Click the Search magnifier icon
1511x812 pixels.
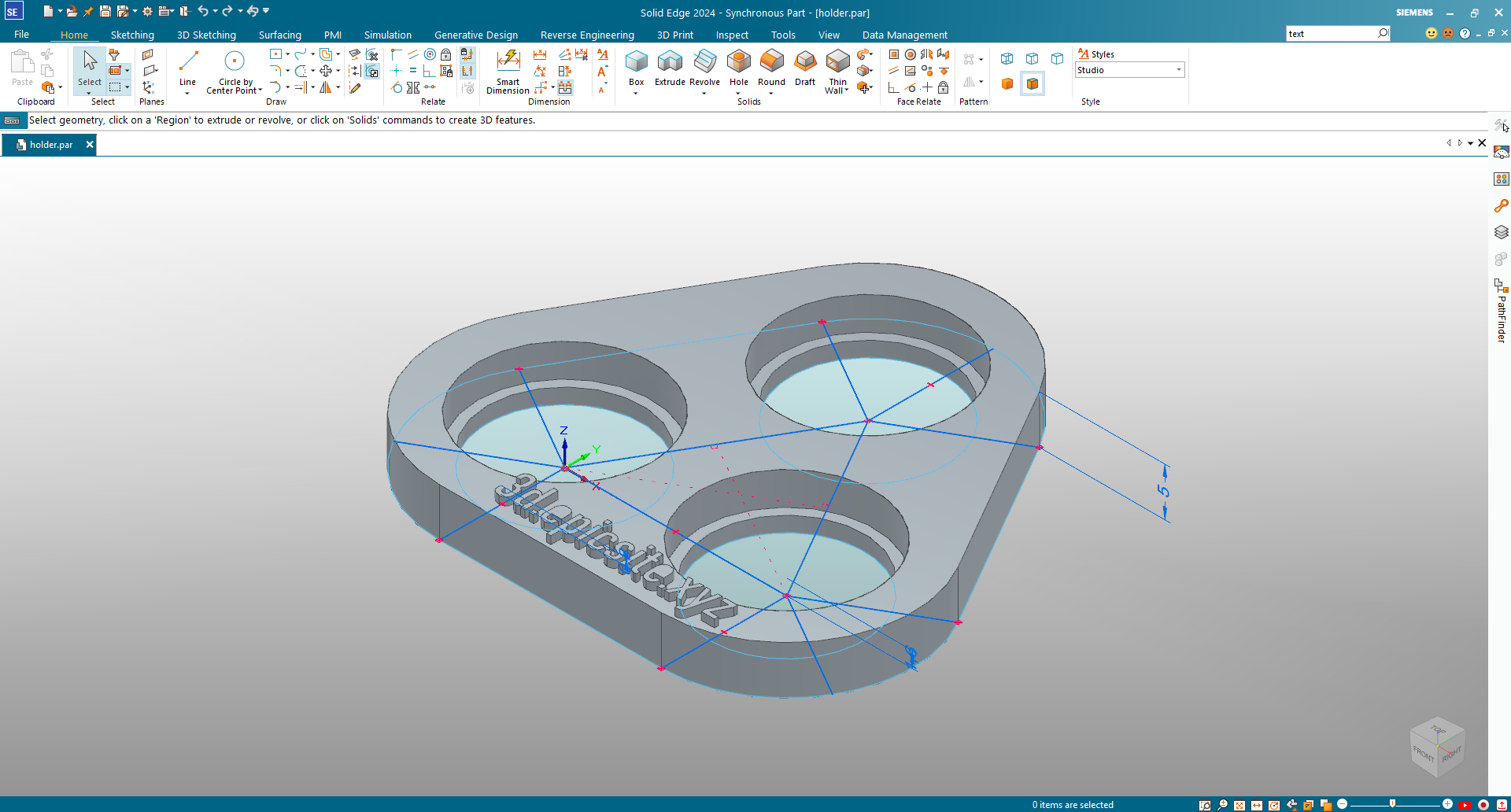[x=1383, y=33]
